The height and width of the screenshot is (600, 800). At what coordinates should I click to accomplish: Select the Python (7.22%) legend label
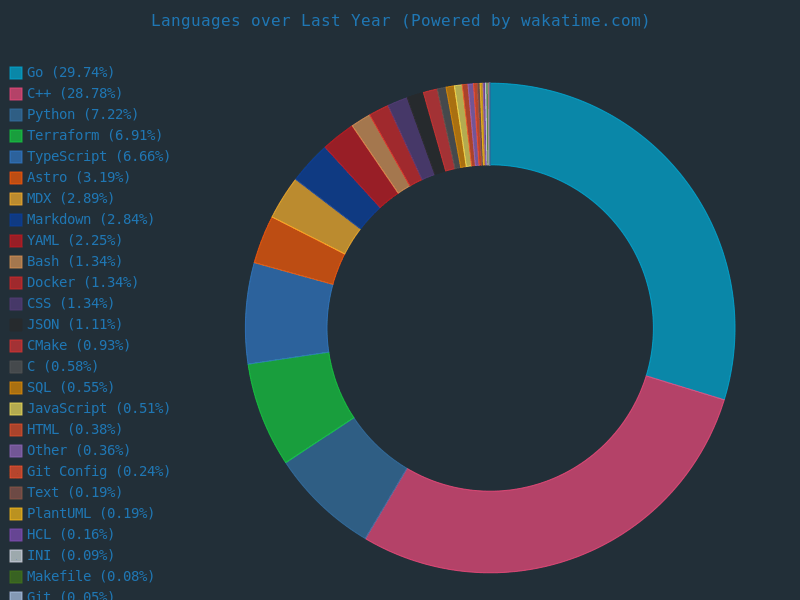pos(82,115)
